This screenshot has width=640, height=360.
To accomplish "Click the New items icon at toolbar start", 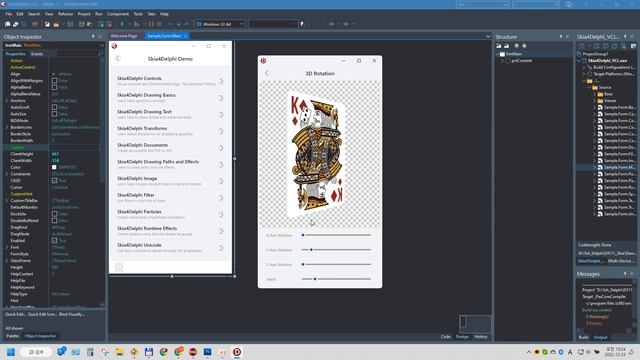I will click(7, 24).
